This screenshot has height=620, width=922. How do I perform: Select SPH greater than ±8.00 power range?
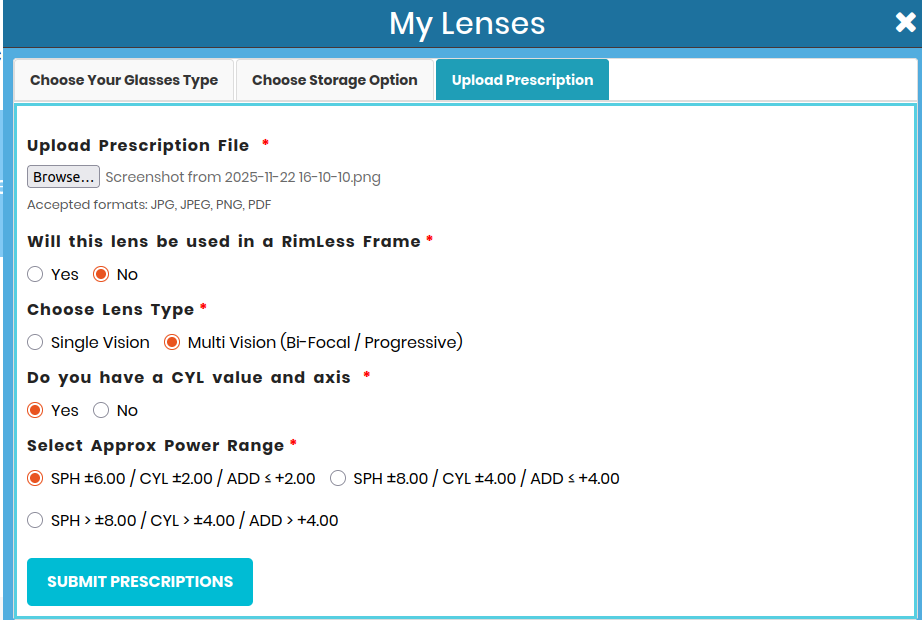pyautogui.click(x=35, y=520)
